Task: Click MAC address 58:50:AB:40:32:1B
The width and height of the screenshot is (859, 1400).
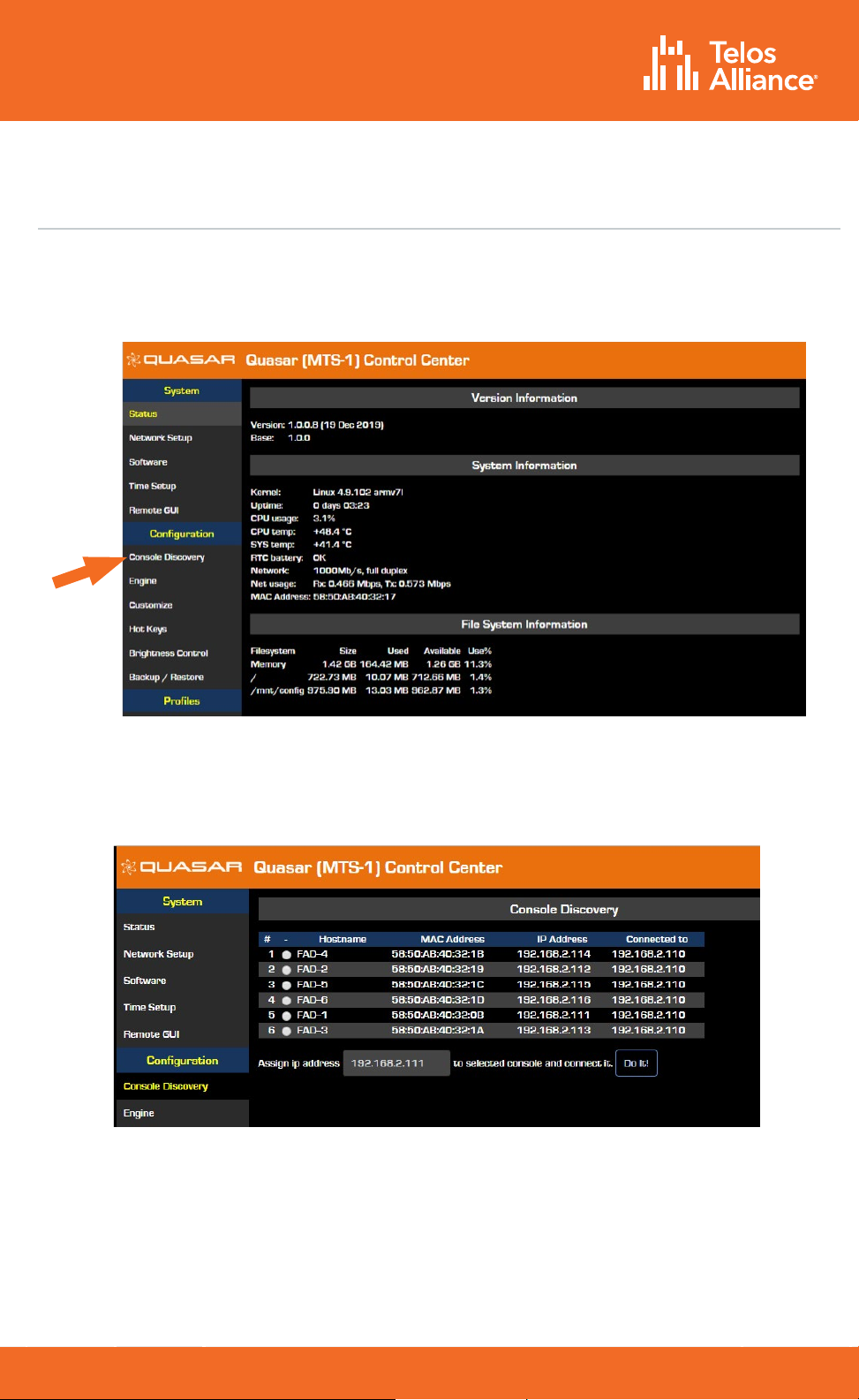Action: pyautogui.click(x=438, y=955)
